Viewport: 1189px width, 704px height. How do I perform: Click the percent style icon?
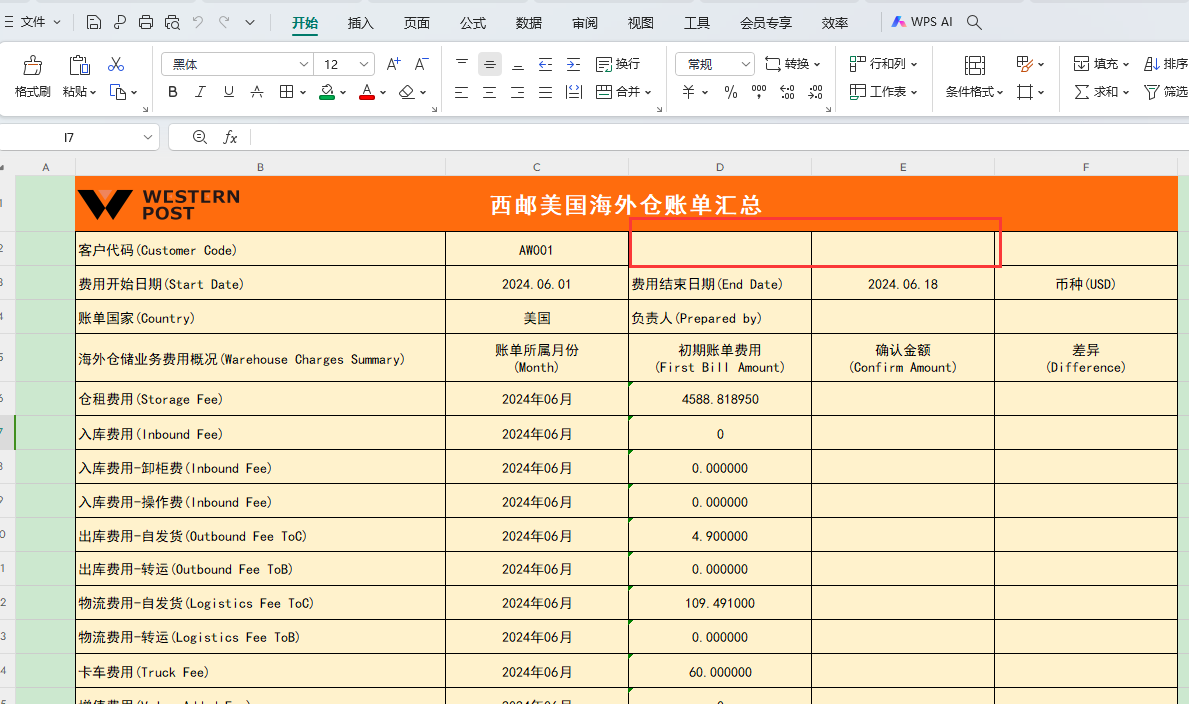coord(731,93)
